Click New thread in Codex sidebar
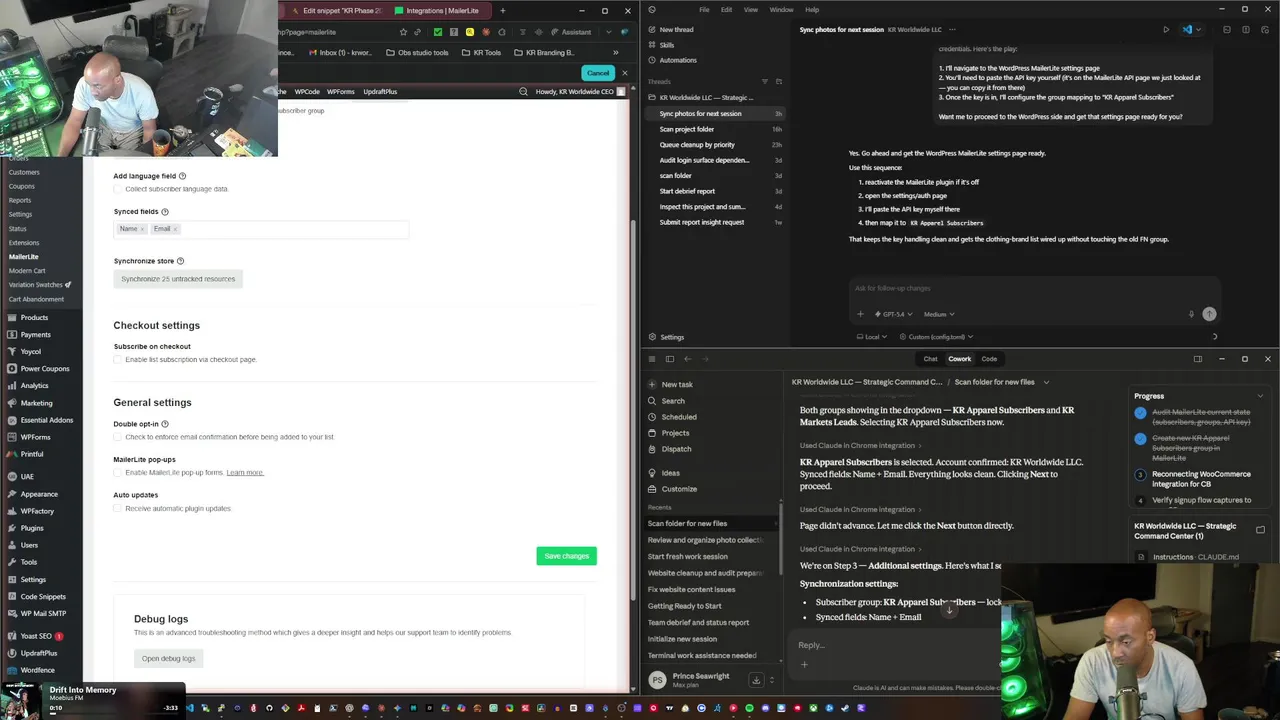The width and height of the screenshot is (1280, 720). pyautogui.click(x=676, y=30)
